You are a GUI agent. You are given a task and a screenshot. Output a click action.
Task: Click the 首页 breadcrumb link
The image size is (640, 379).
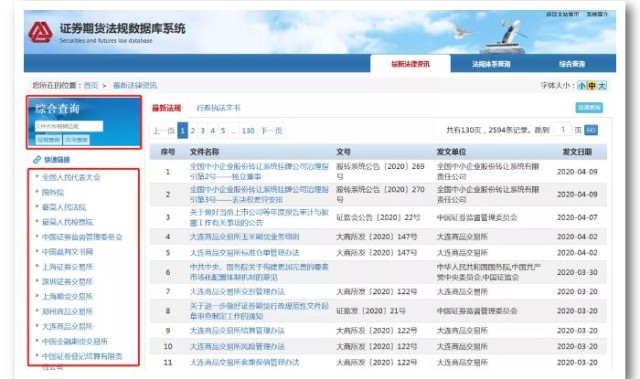(x=91, y=86)
